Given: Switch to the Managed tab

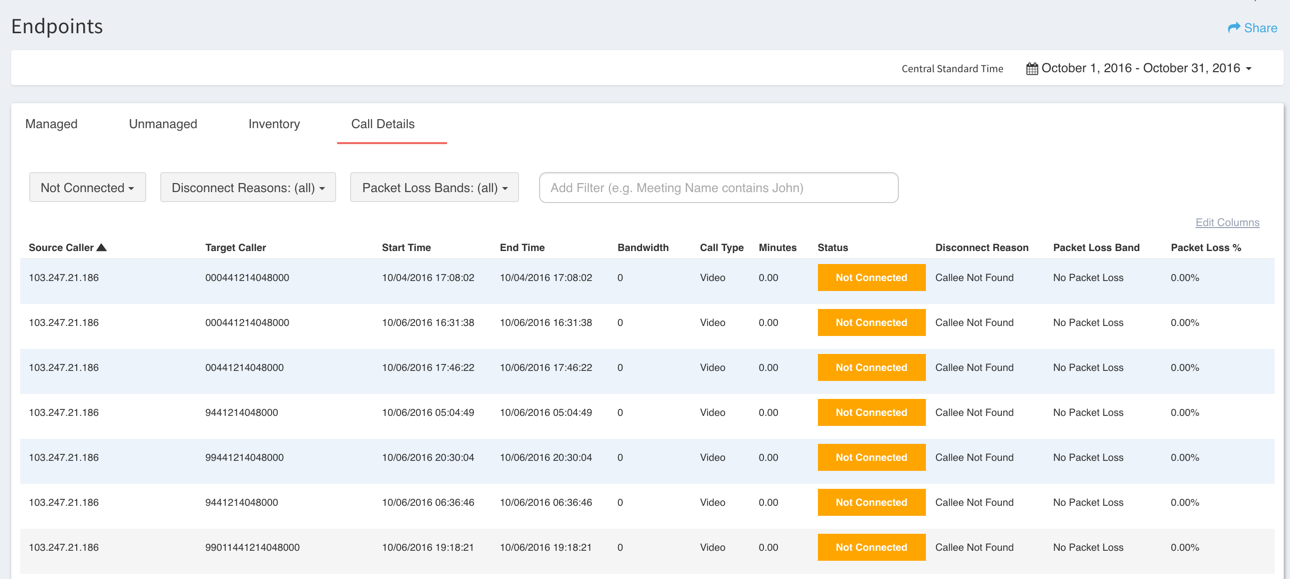Looking at the screenshot, I should (x=51, y=124).
